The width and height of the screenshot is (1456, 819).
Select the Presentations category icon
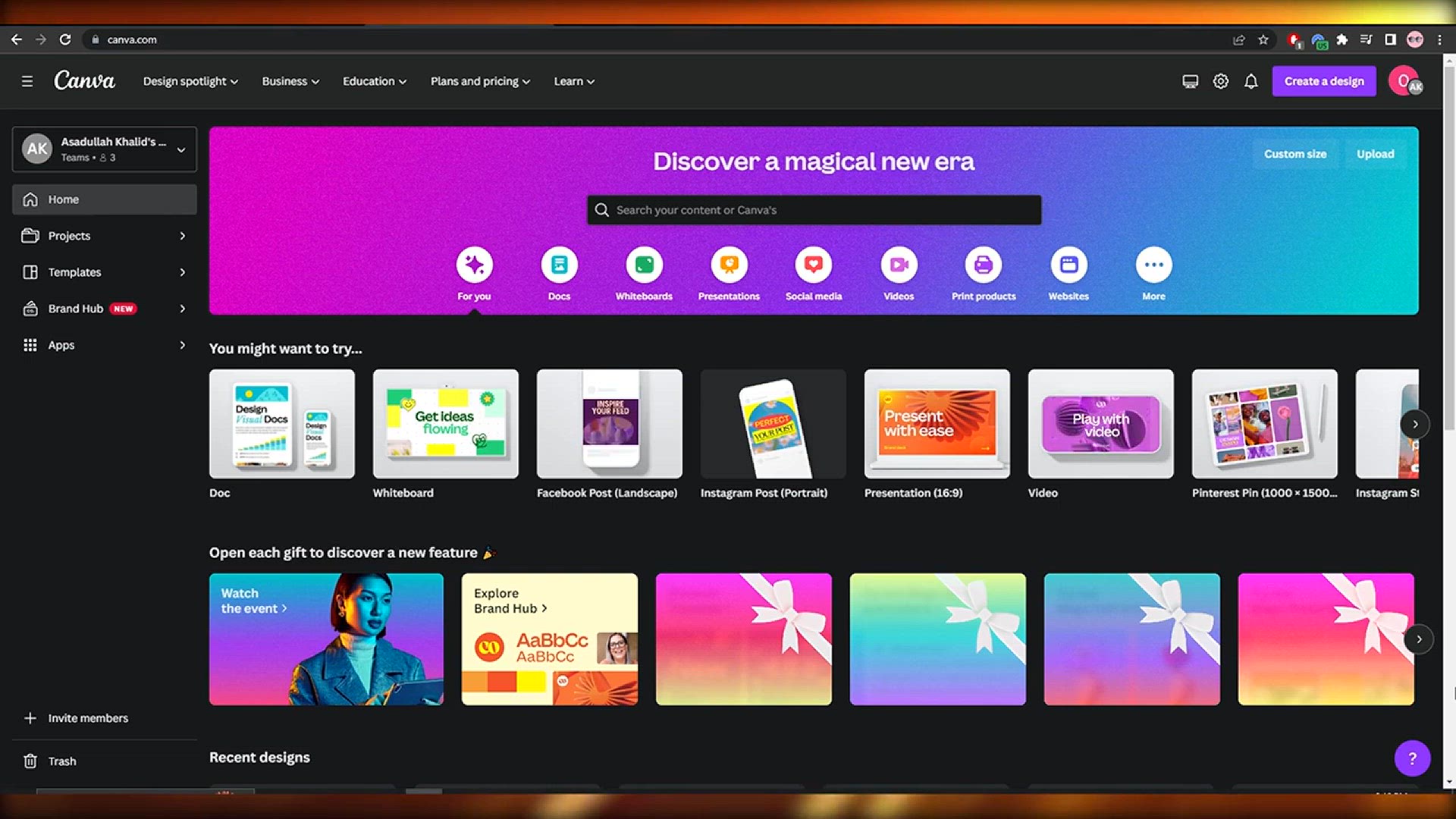730,265
